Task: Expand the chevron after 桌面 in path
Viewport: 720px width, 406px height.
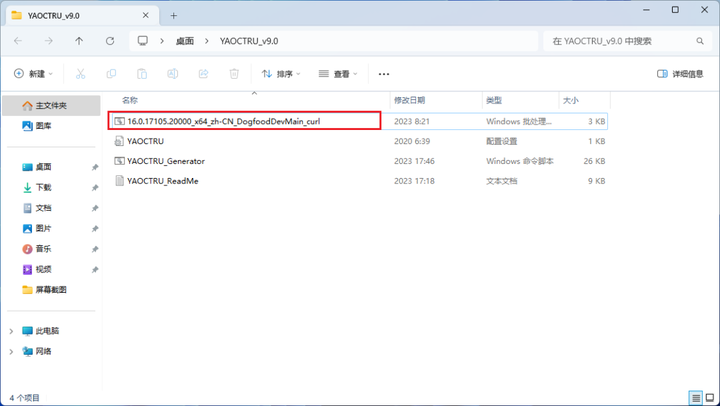Action: point(207,41)
